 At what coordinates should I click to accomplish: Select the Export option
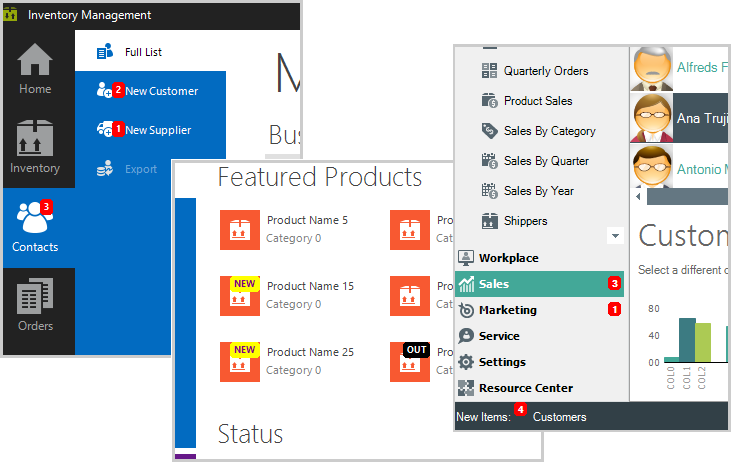(140, 169)
